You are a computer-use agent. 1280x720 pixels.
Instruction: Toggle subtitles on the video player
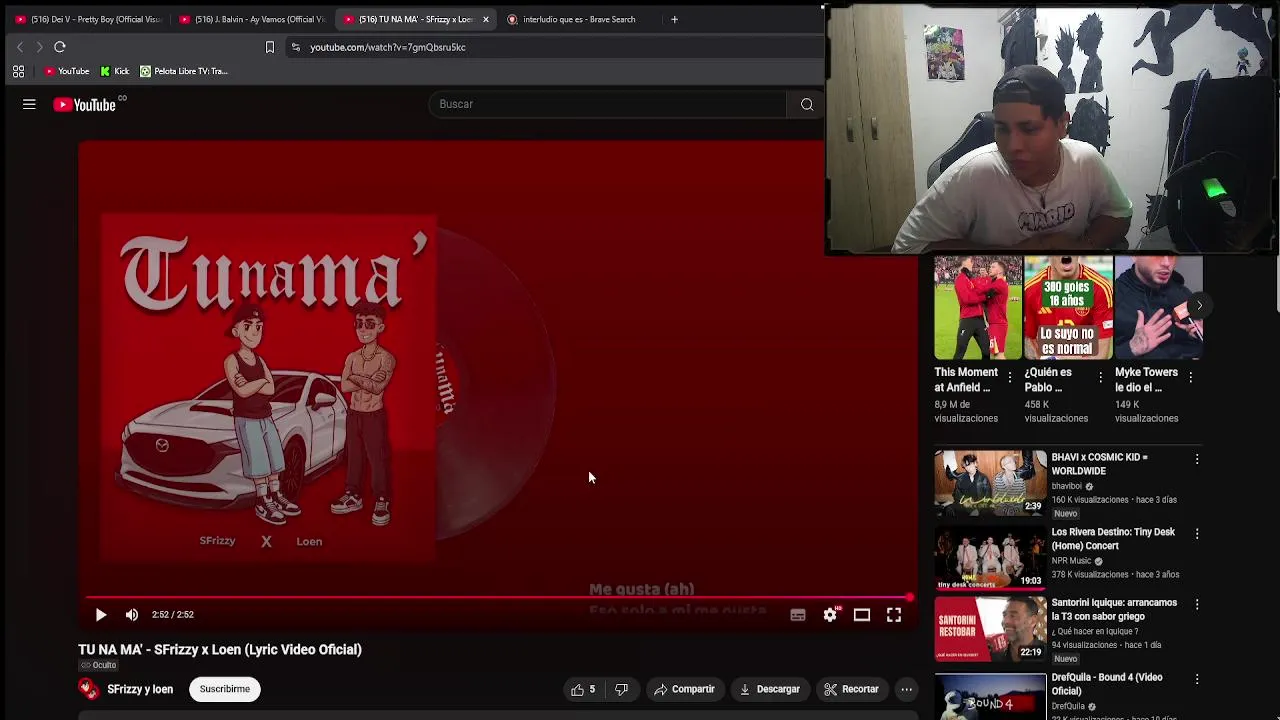coord(798,615)
